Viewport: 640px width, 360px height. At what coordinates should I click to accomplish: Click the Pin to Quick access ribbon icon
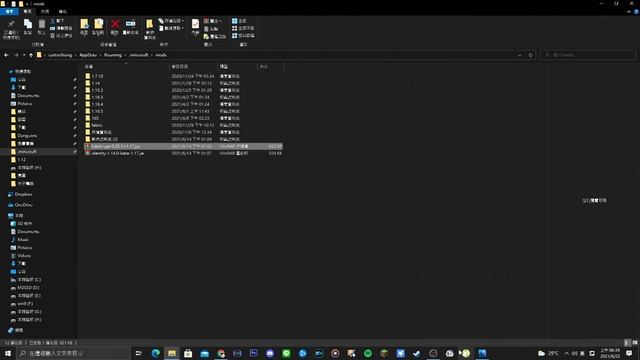click(x=11, y=24)
